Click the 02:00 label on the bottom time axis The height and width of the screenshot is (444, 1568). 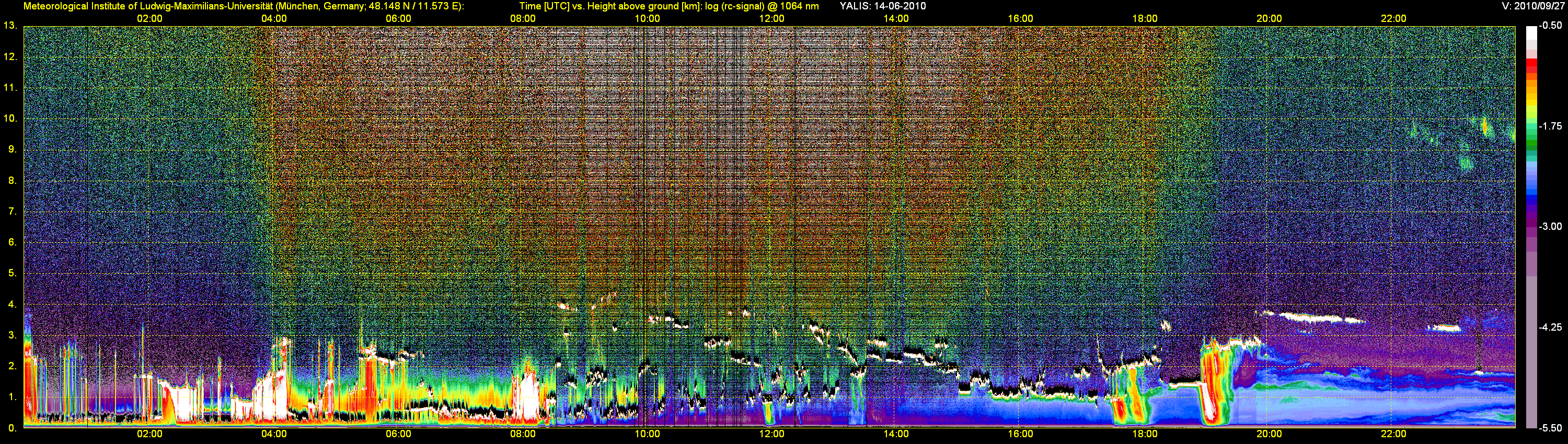pos(149,434)
